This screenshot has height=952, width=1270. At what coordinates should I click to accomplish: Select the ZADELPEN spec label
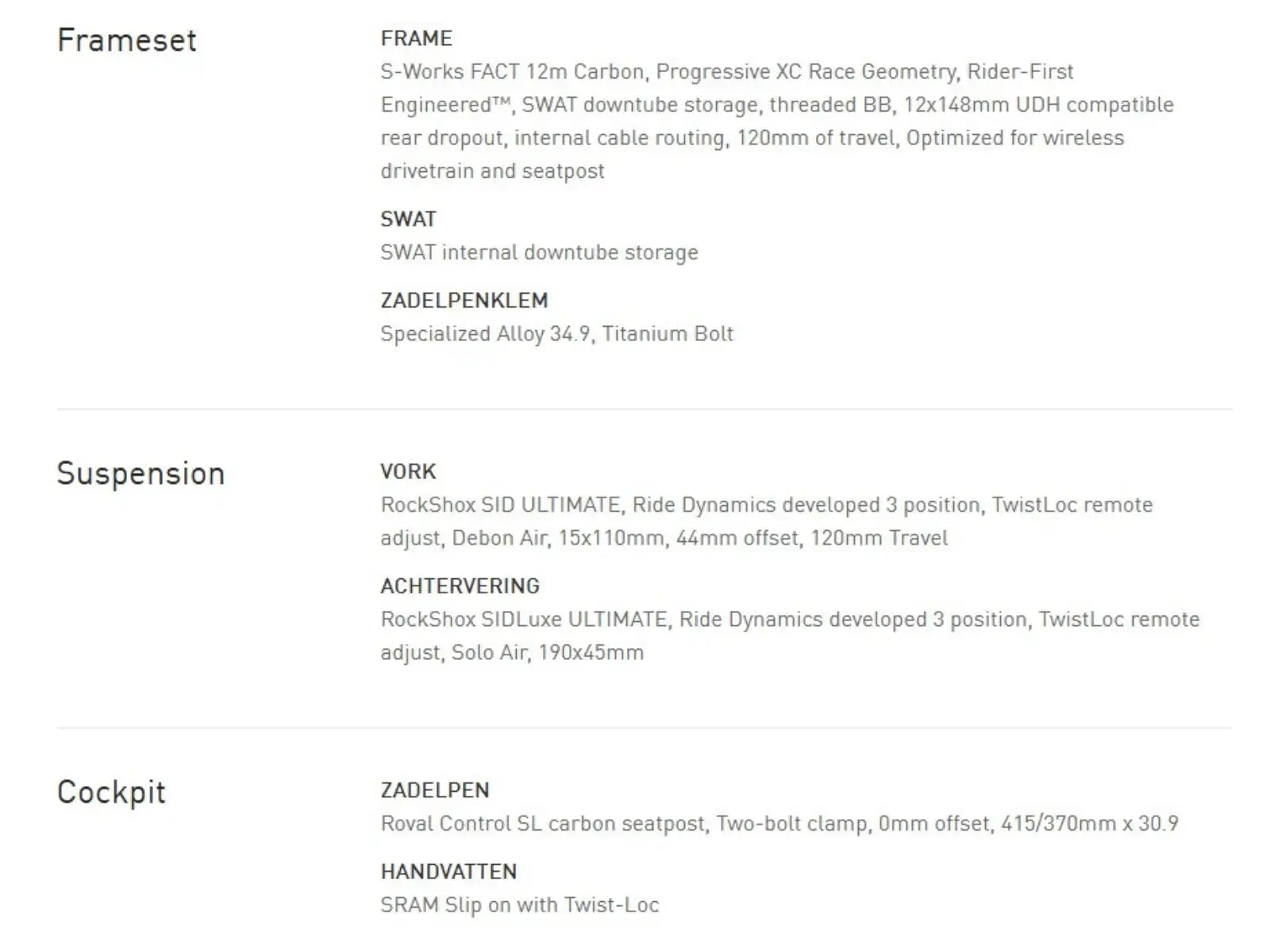pyautogui.click(x=436, y=791)
